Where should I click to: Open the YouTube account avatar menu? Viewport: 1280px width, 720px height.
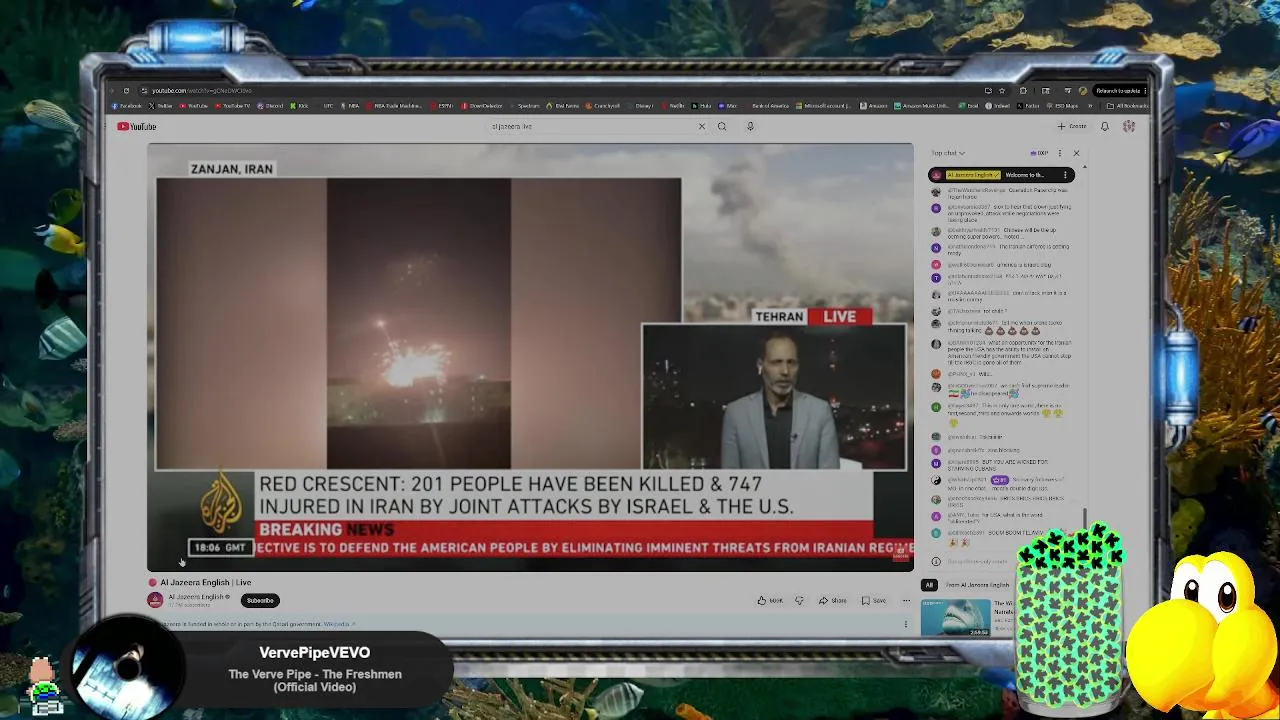point(1129,126)
